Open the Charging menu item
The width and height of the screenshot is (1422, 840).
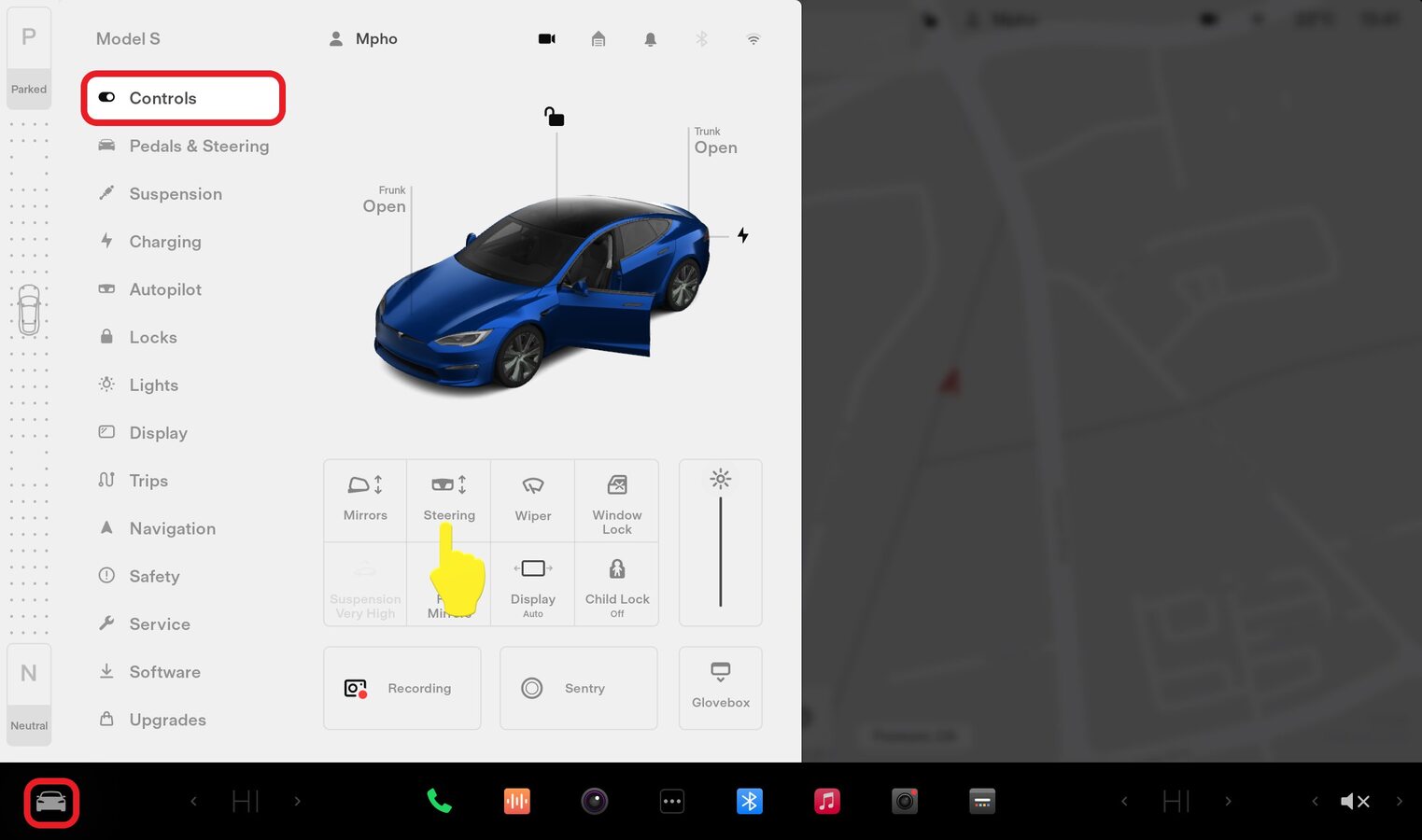[x=165, y=242]
